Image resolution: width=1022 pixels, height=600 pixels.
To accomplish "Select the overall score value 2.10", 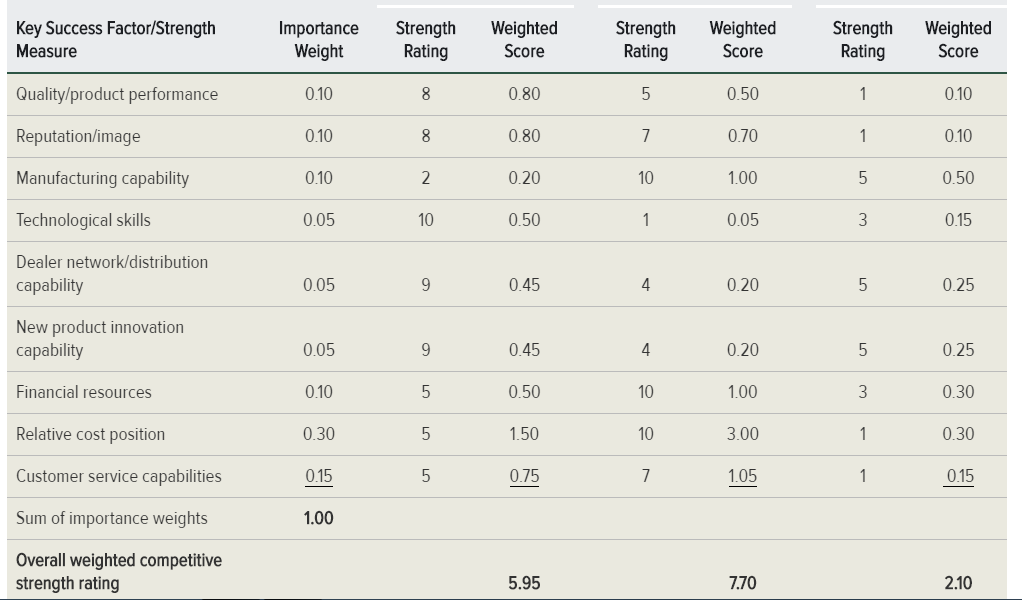I will point(958,583).
